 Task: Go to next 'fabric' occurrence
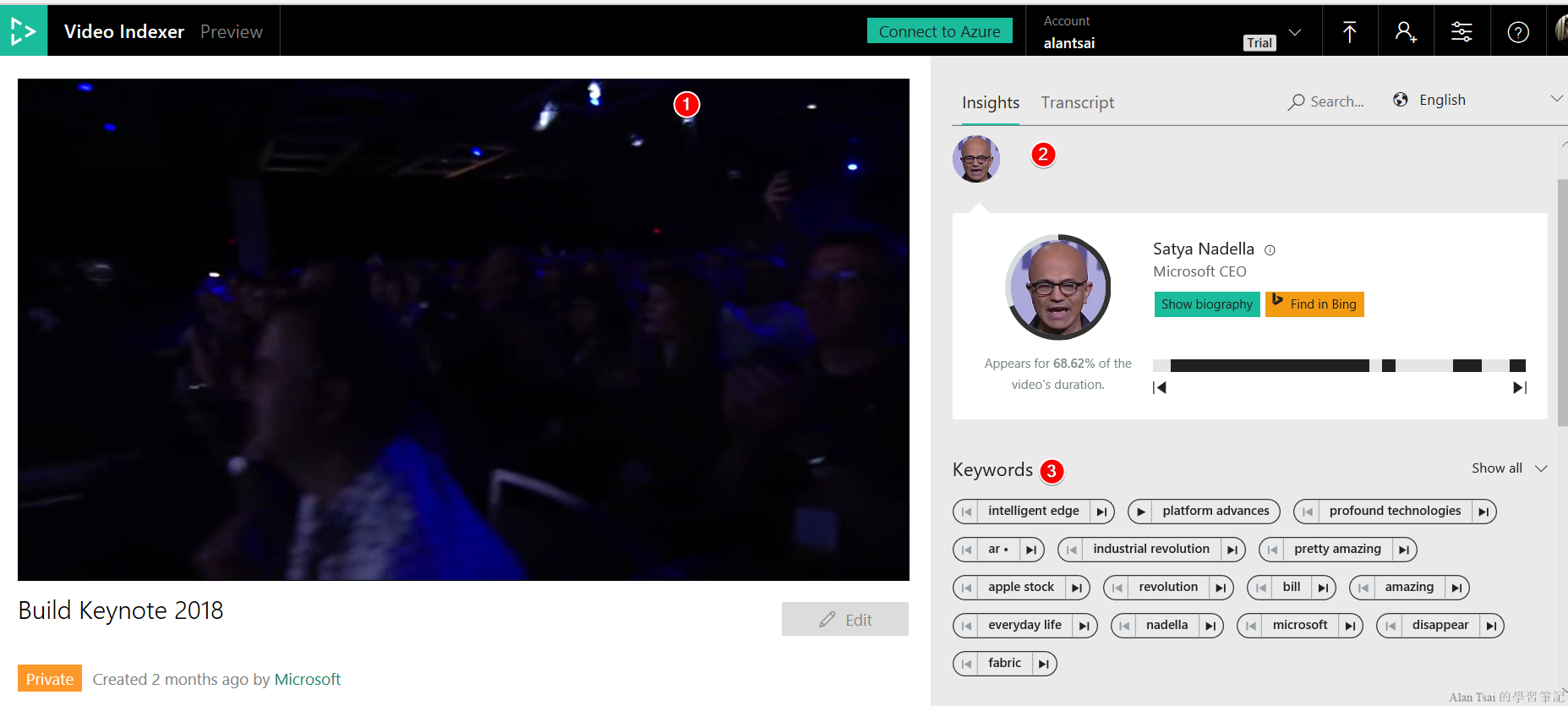click(x=1044, y=664)
